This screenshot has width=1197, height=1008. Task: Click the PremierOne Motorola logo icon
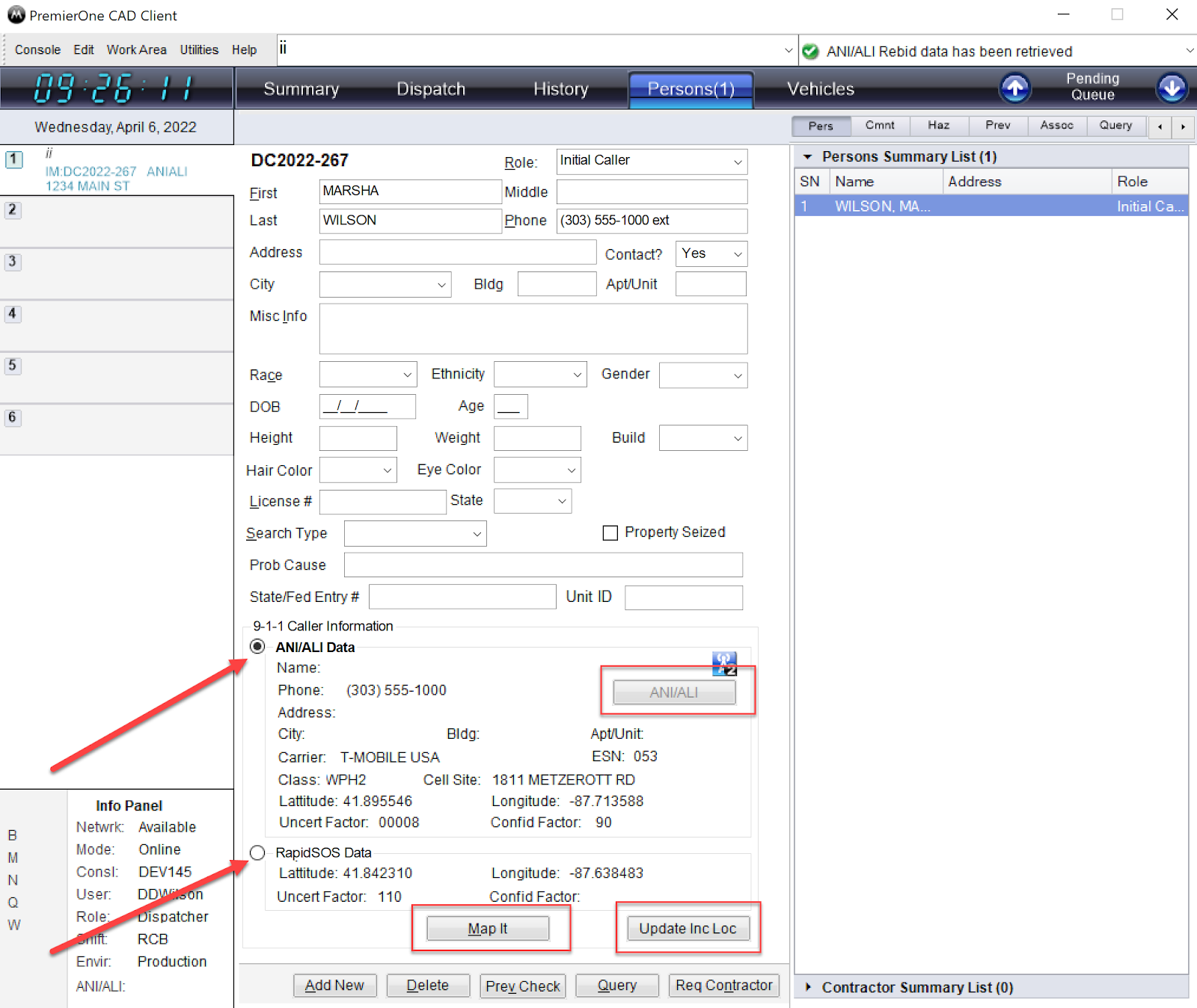16,15
